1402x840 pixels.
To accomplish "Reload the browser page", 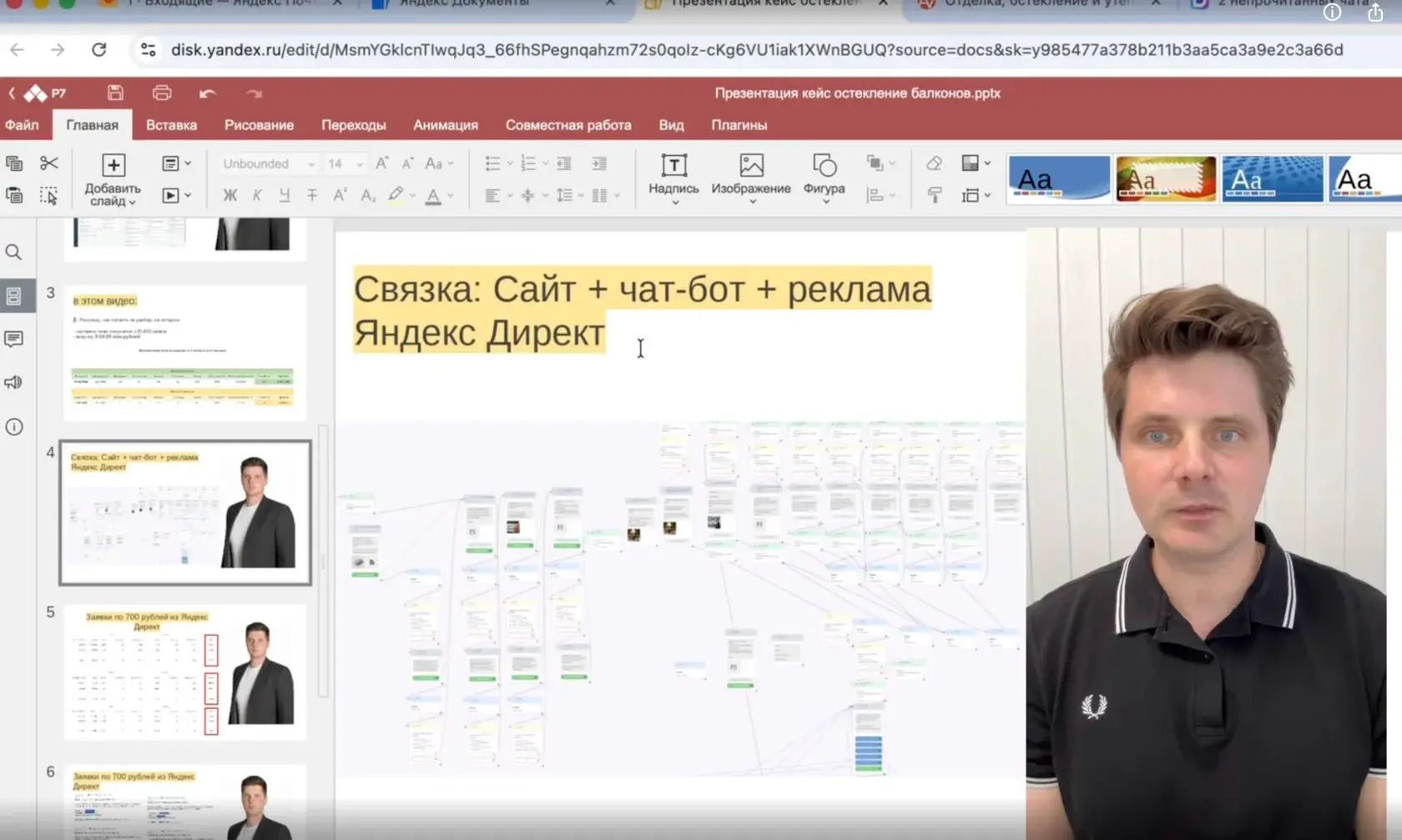I will [99, 49].
